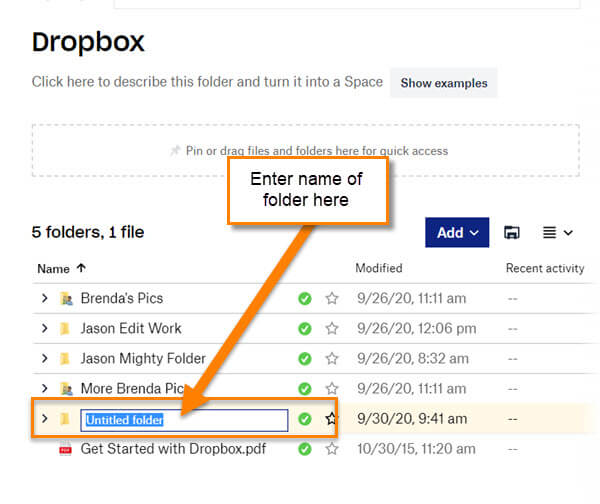Open the list view options dropdown
The width and height of the screenshot is (600, 504).
[x=558, y=232]
